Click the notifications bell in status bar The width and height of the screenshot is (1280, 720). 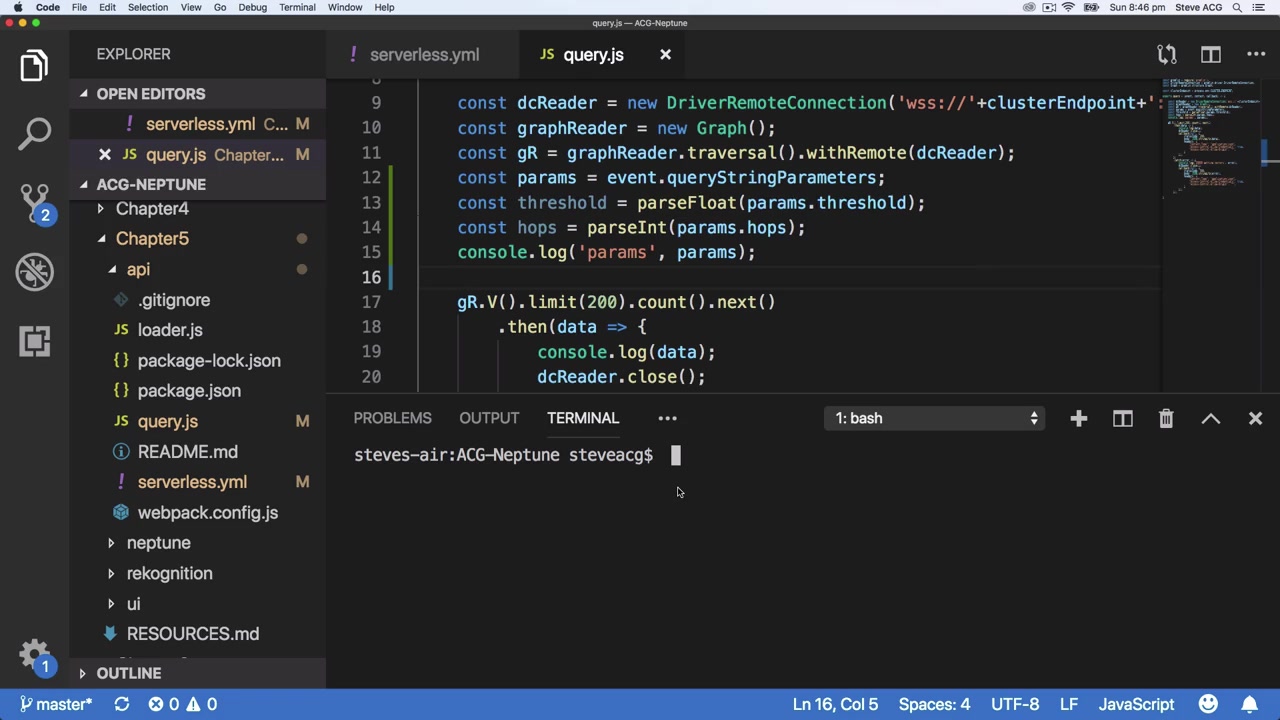click(x=1249, y=704)
